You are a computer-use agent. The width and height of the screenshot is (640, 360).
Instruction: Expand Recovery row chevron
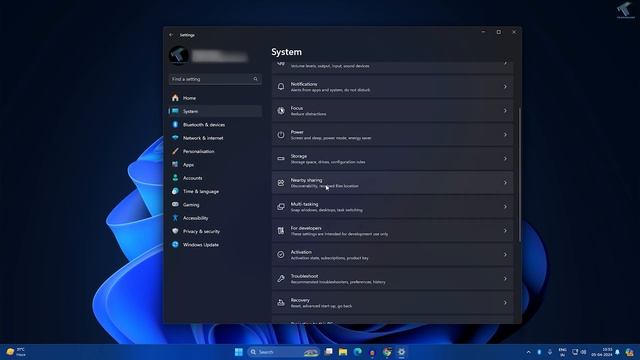505,303
